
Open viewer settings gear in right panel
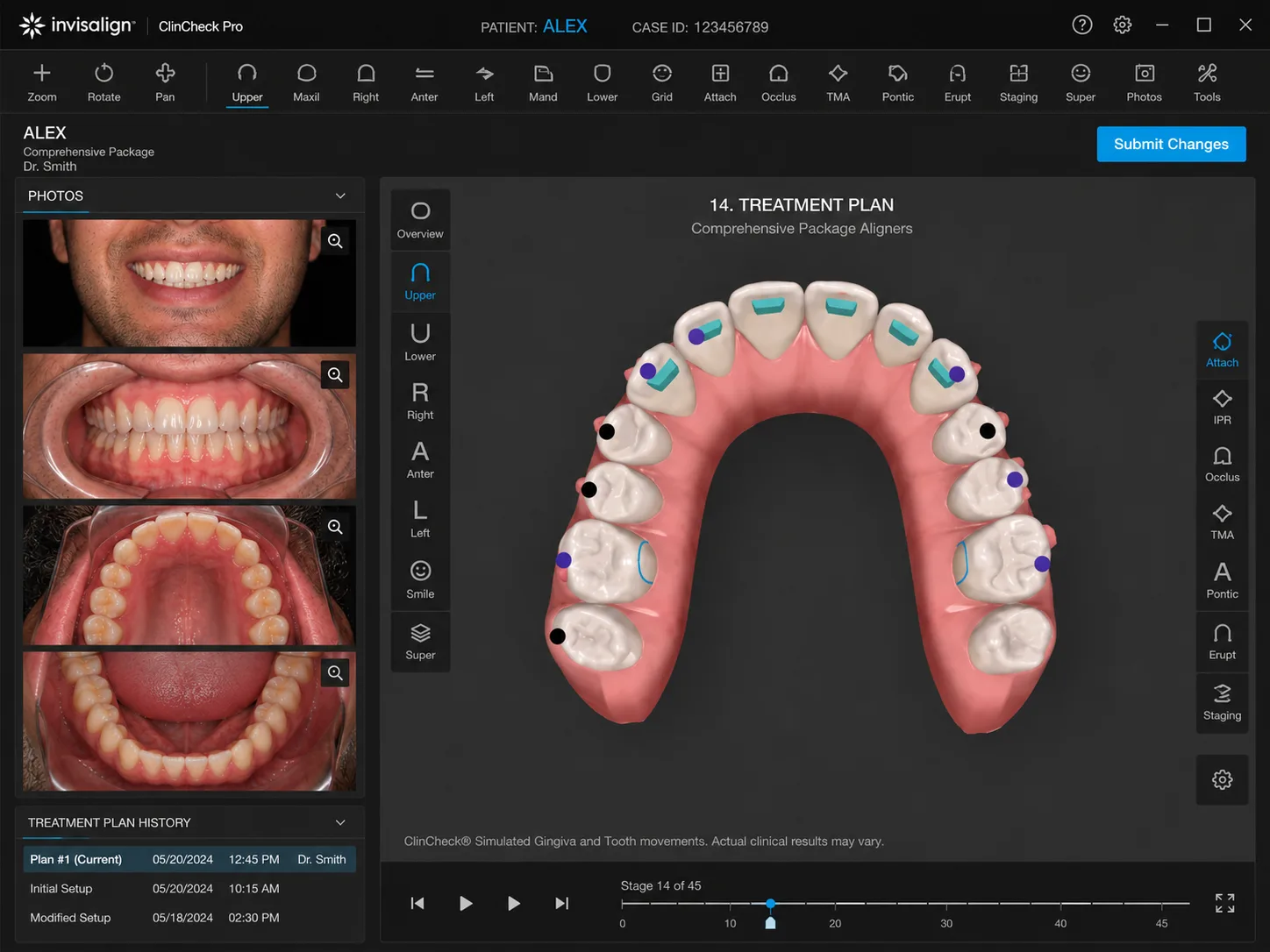click(1222, 779)
